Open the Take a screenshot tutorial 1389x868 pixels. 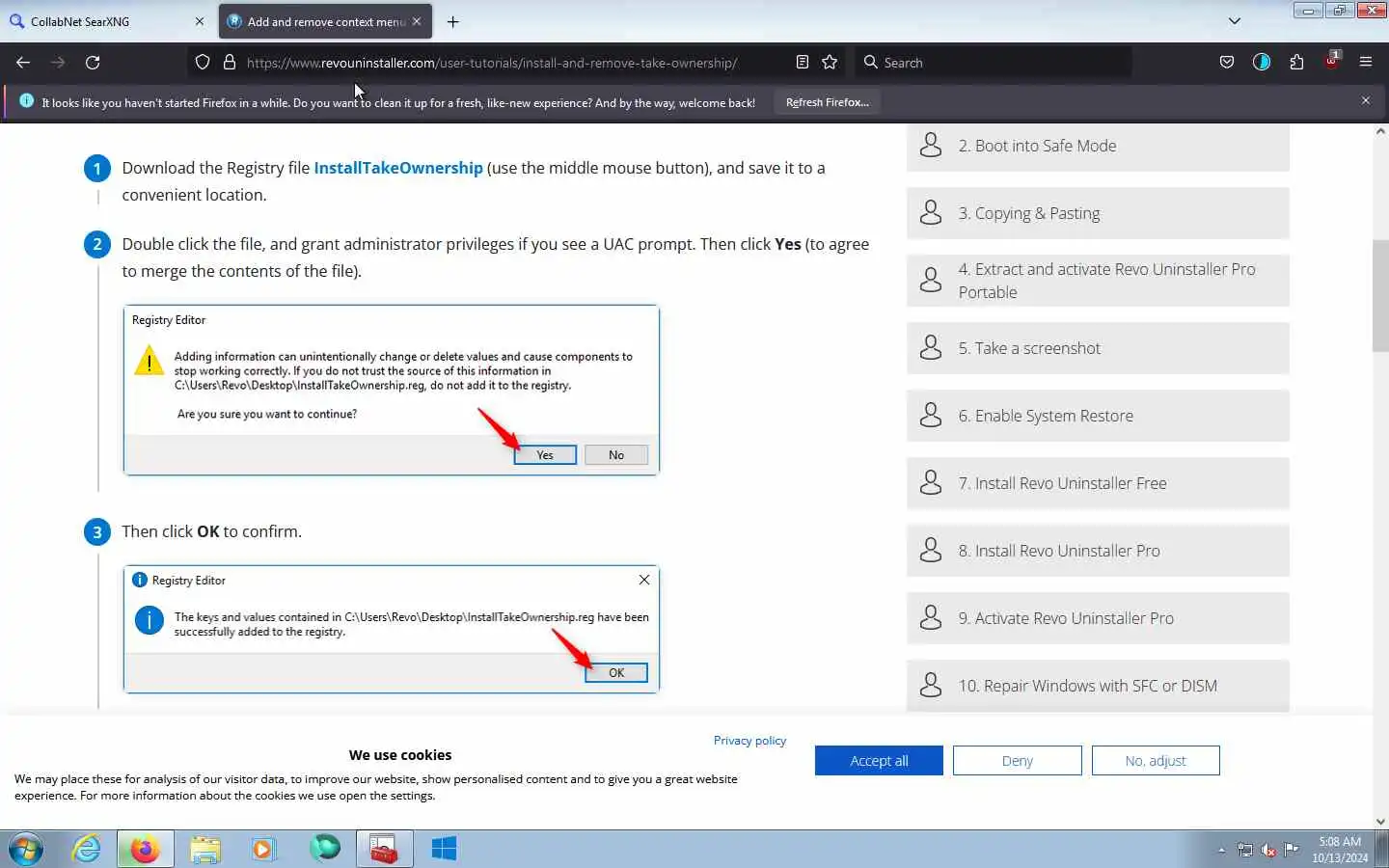(1098, 348)
